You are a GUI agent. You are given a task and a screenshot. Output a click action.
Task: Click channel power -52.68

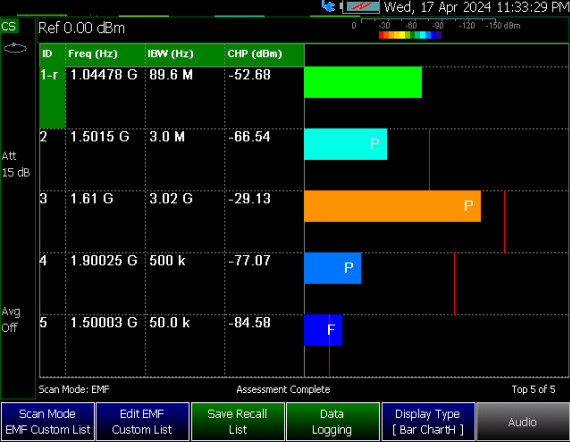(x=249, y=75)
